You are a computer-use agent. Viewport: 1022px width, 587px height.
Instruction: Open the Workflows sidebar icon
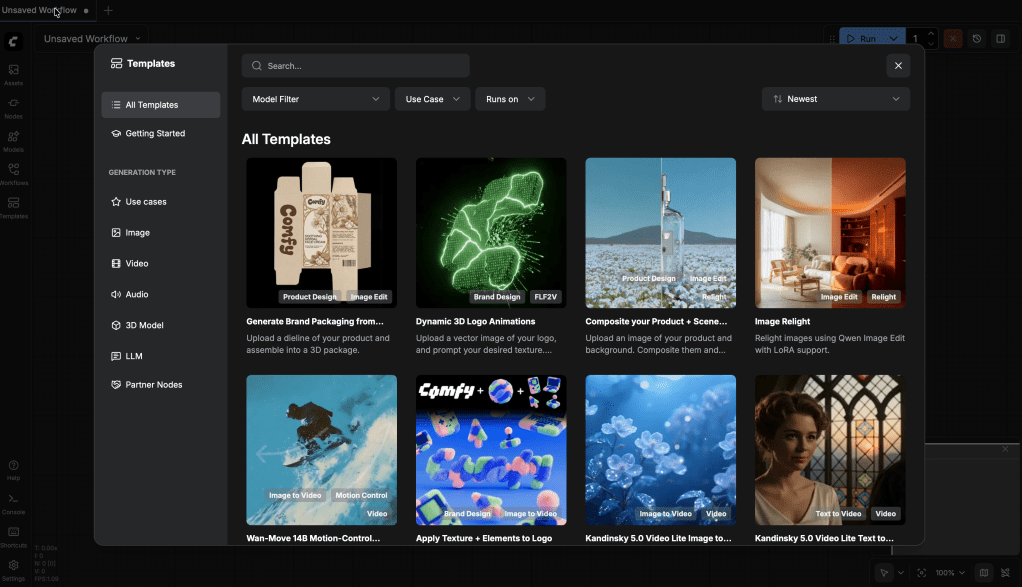click(x=13, y=174)
